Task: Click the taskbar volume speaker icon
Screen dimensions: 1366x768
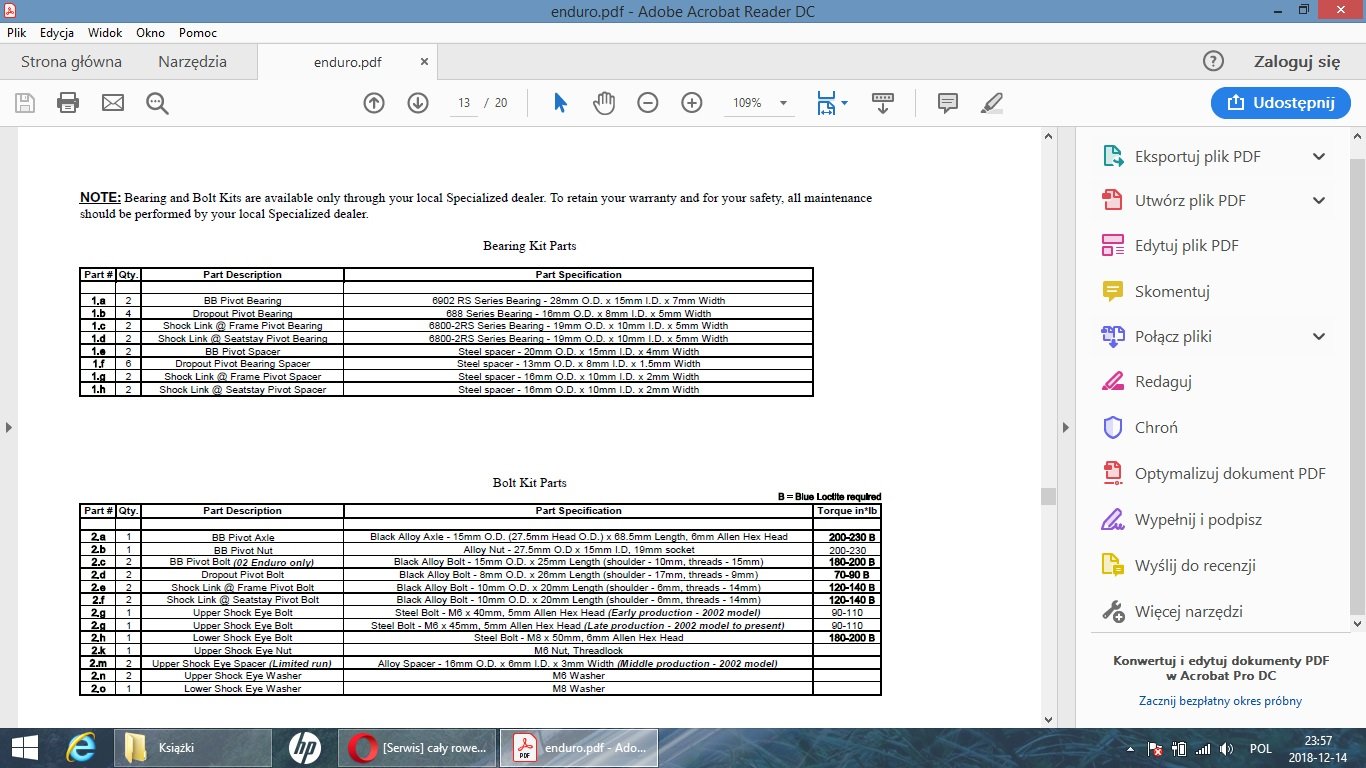Action: [1224, 748]
